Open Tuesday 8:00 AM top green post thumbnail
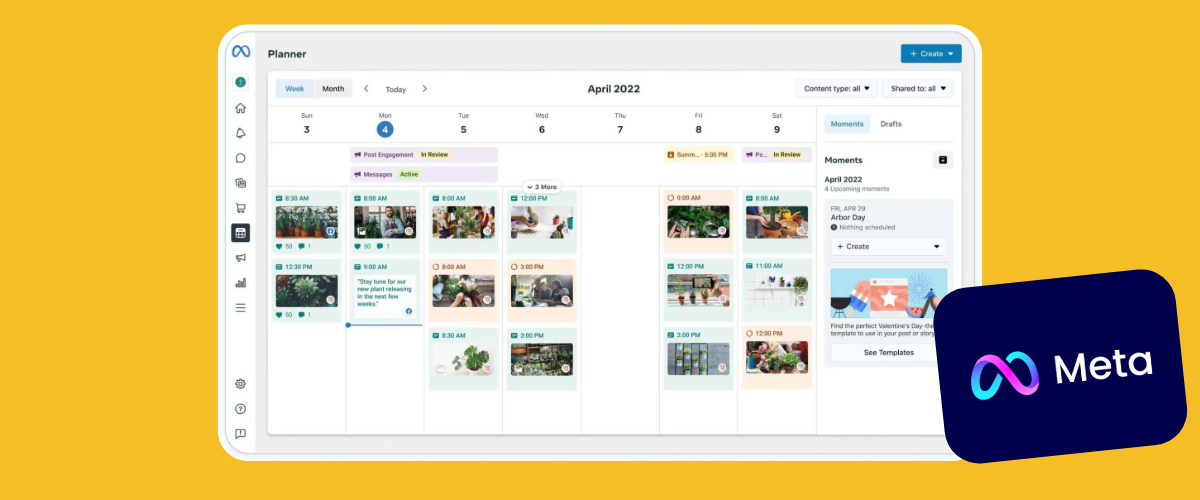The height and width of the screenshot is (500, 1200). 464,222
